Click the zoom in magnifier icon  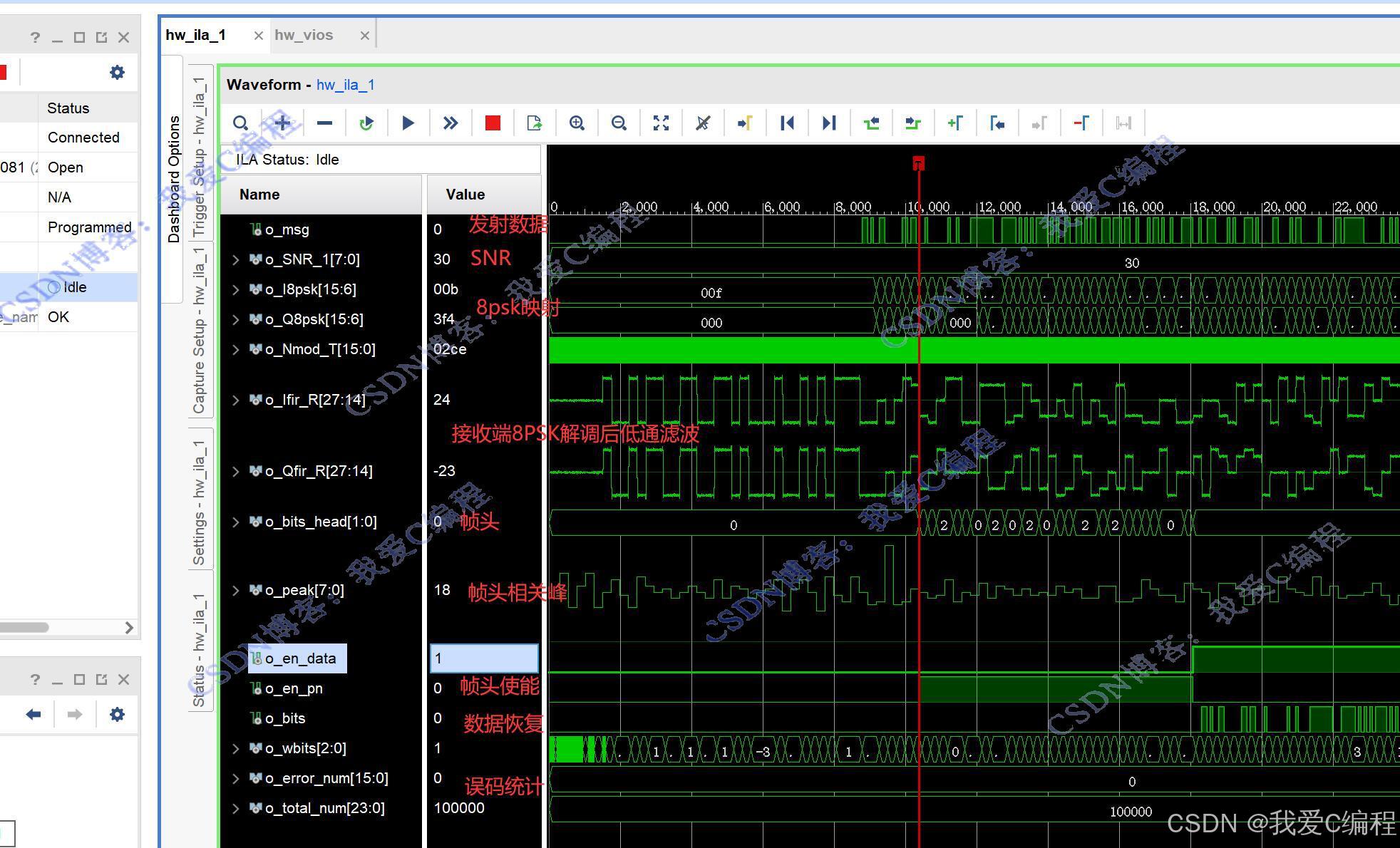tap(577, 123)
